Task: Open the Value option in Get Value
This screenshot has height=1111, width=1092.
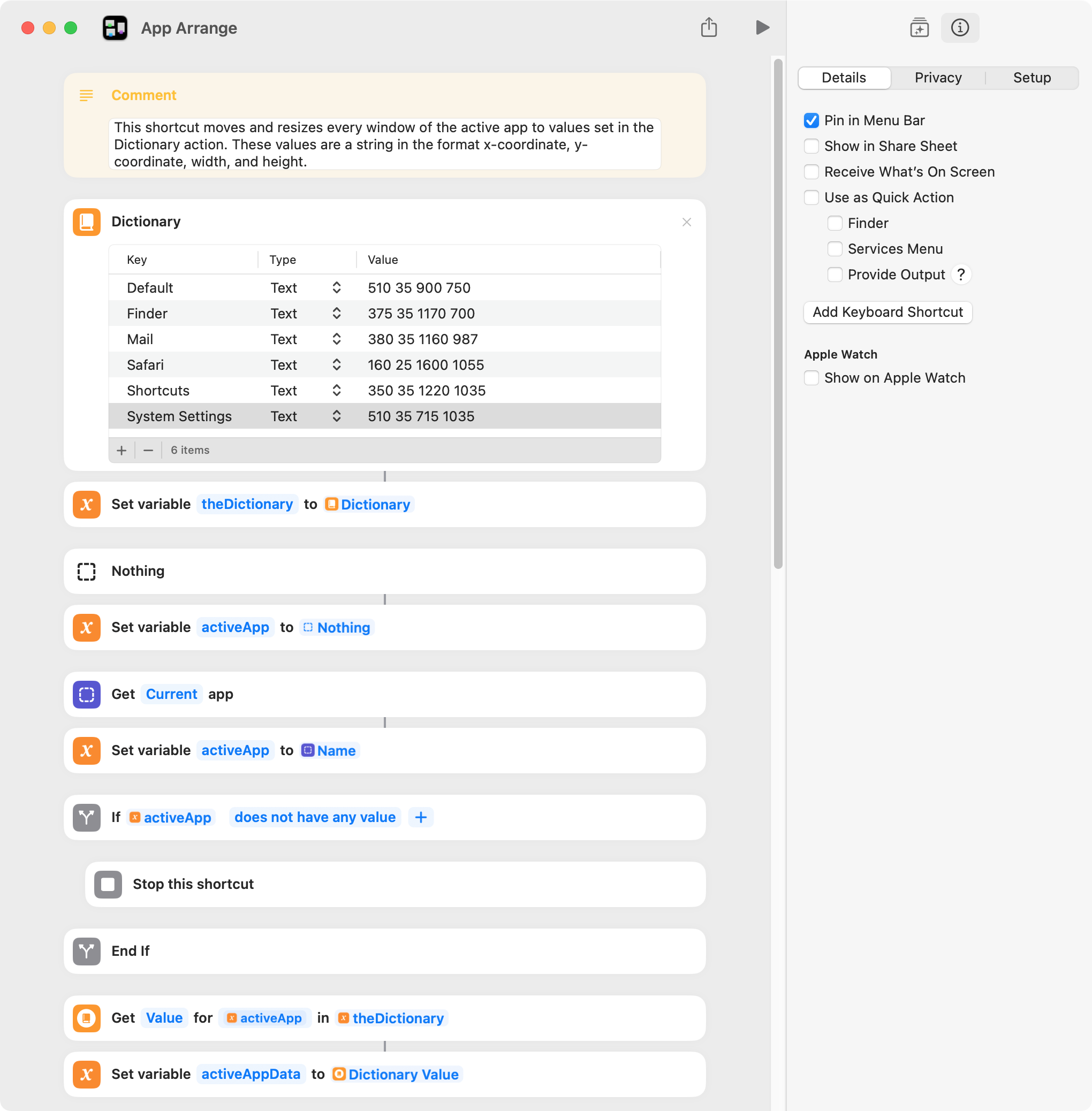Action: tap(164, 1018)
